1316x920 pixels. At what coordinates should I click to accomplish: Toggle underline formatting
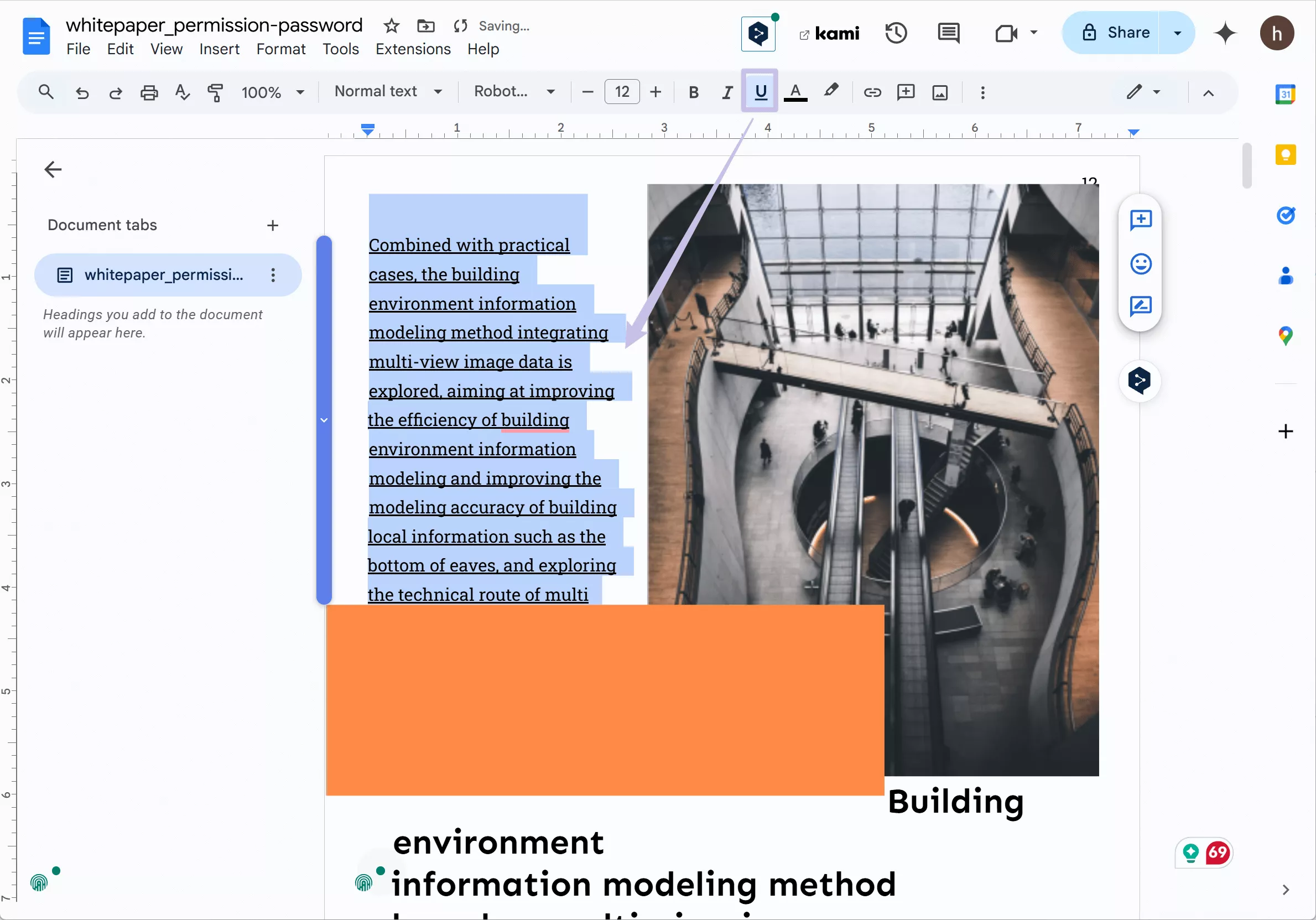click(x=761, y=92)
